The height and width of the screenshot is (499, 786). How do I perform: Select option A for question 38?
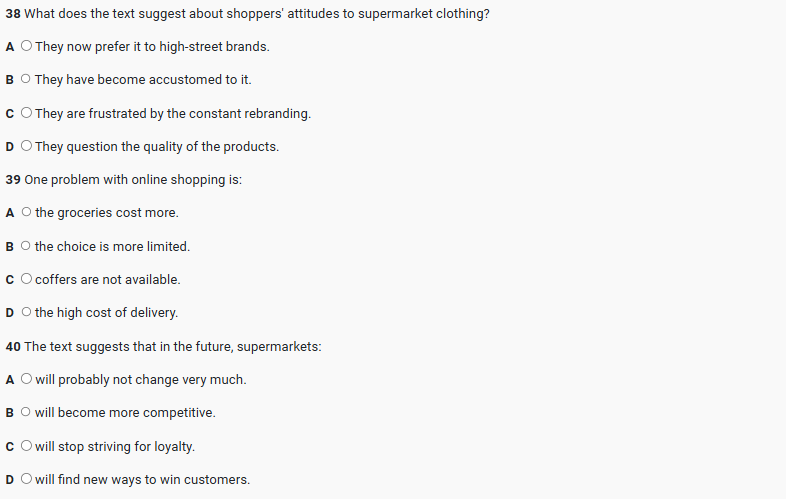26,47
